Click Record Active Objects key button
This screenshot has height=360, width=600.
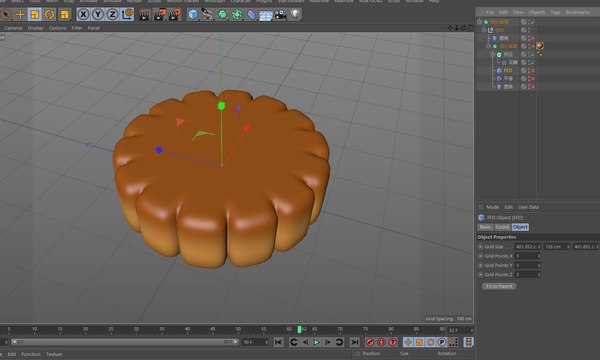[x=370, y=342]
